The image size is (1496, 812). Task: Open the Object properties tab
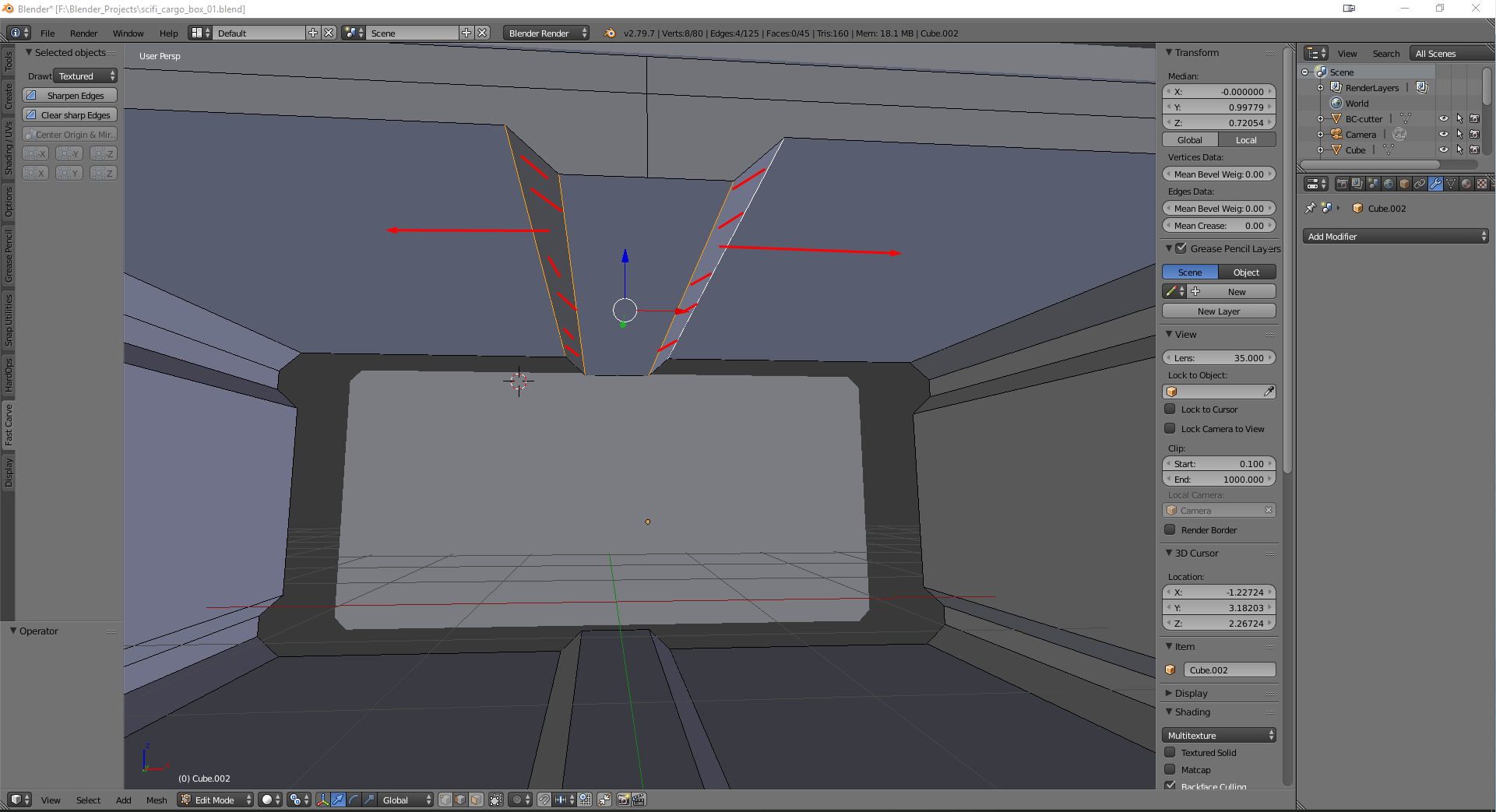tap(1404, 184)
